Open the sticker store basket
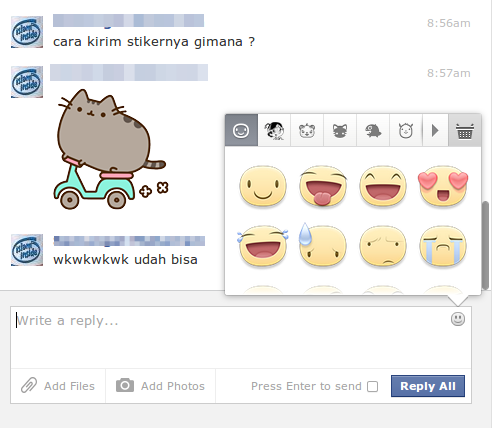This screenshot has width=494, height=428. (465, 130)
